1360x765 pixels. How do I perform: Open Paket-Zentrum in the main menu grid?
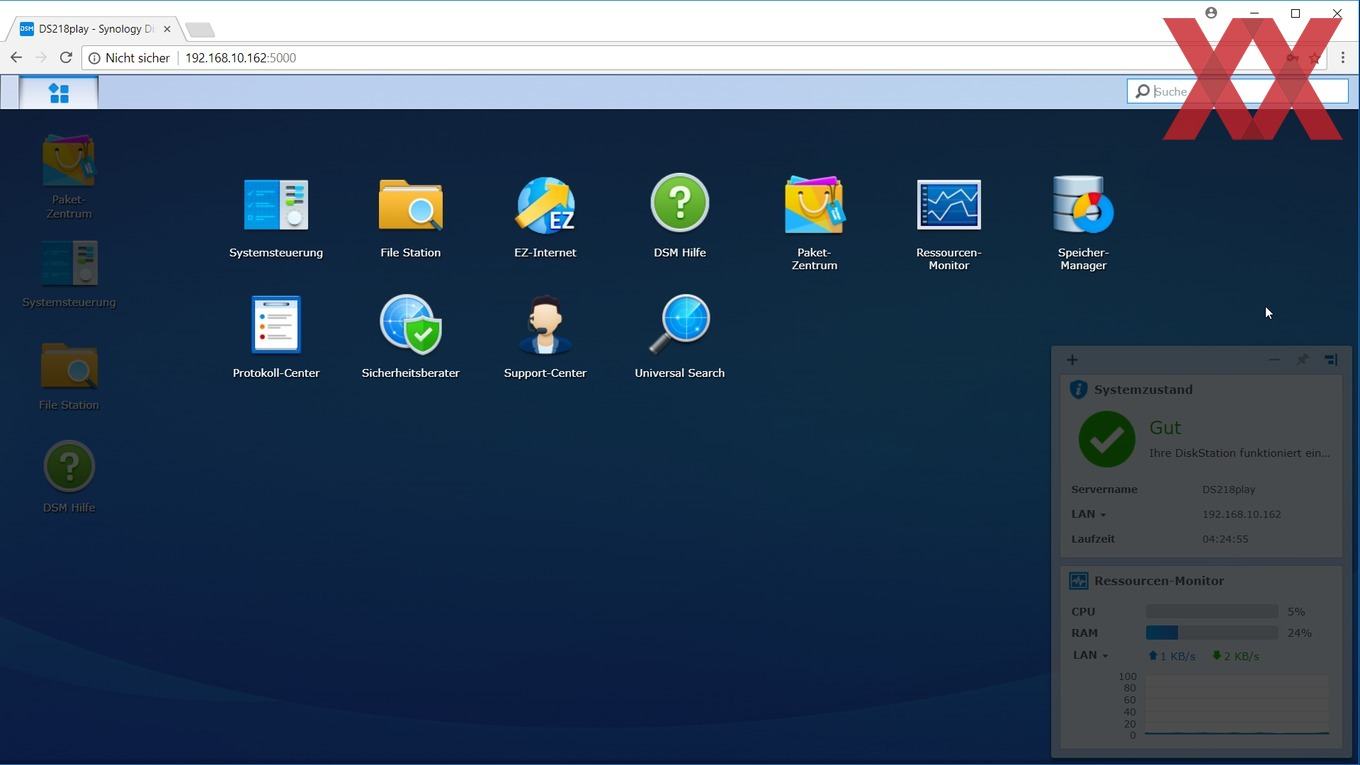[x=814, y=223]
